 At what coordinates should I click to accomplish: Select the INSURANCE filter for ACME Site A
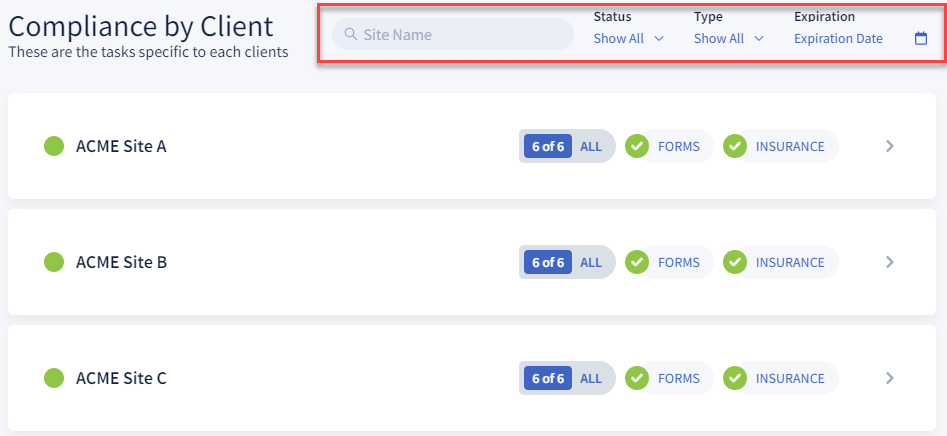(x=789, y=146)
